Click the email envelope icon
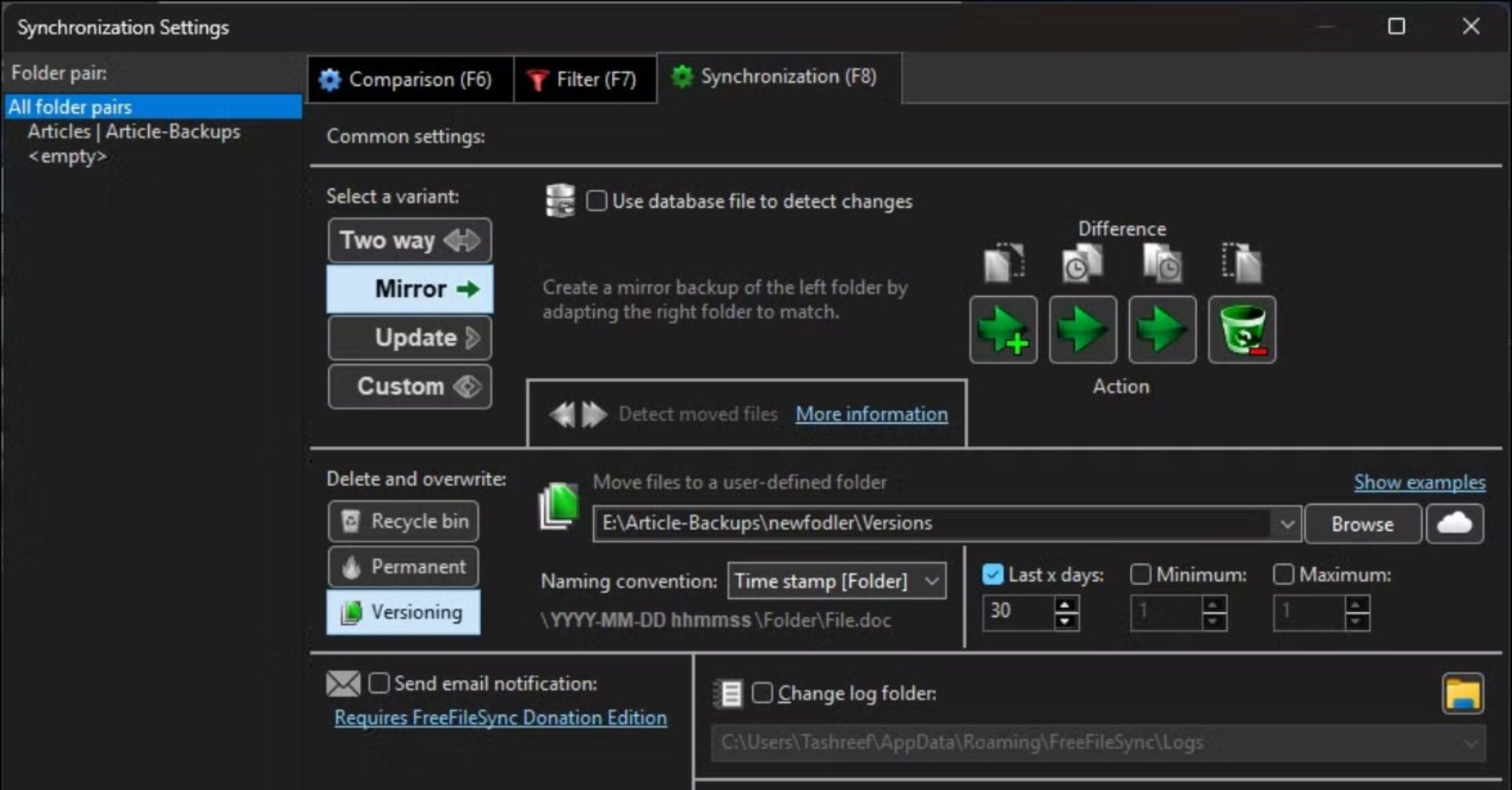This screenshot has width=1512, height=790. pos(343,683)
